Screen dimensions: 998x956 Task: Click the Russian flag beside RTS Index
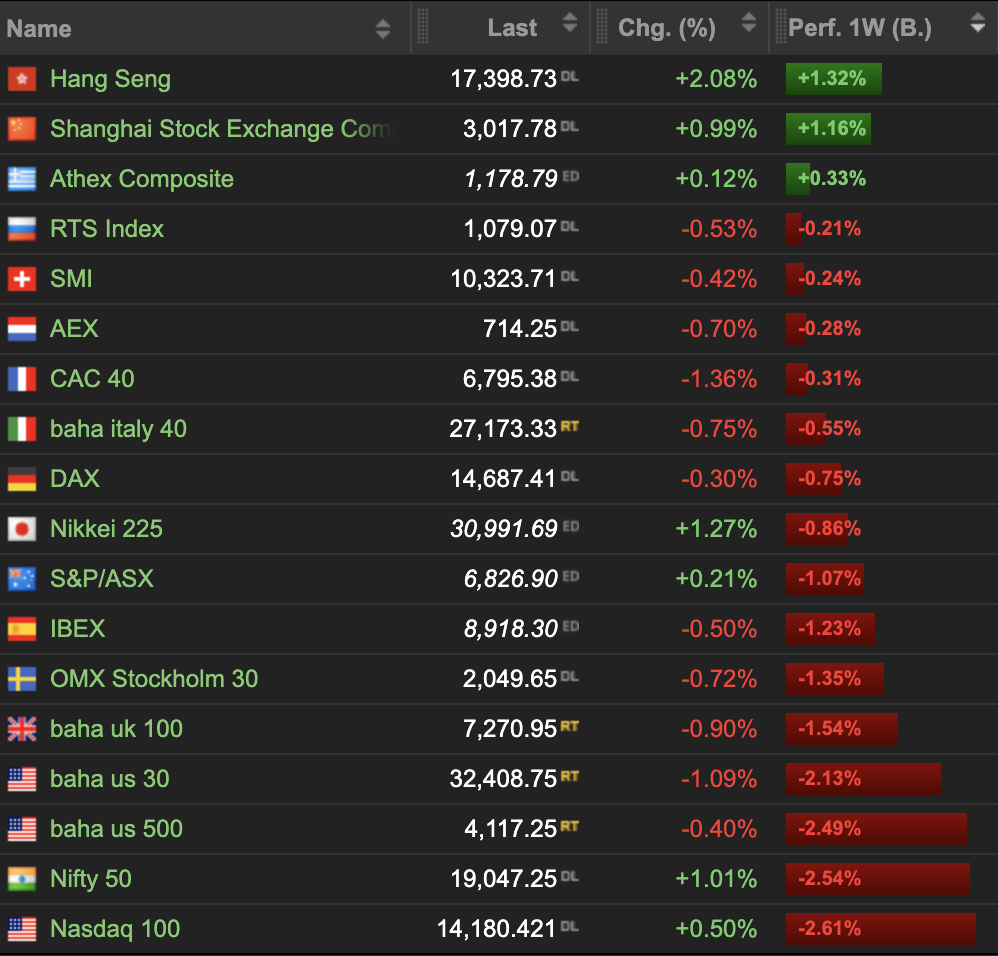(x=22, y=229)
